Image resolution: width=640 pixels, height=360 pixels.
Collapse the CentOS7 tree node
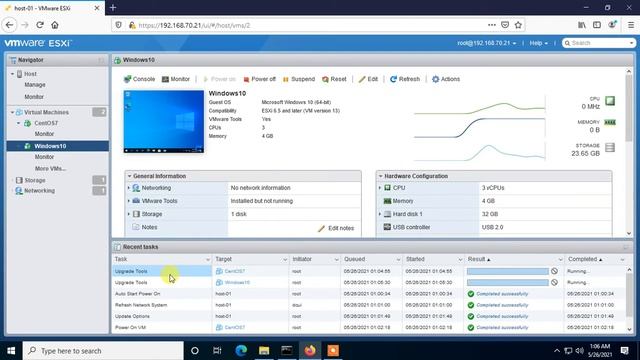18,123
